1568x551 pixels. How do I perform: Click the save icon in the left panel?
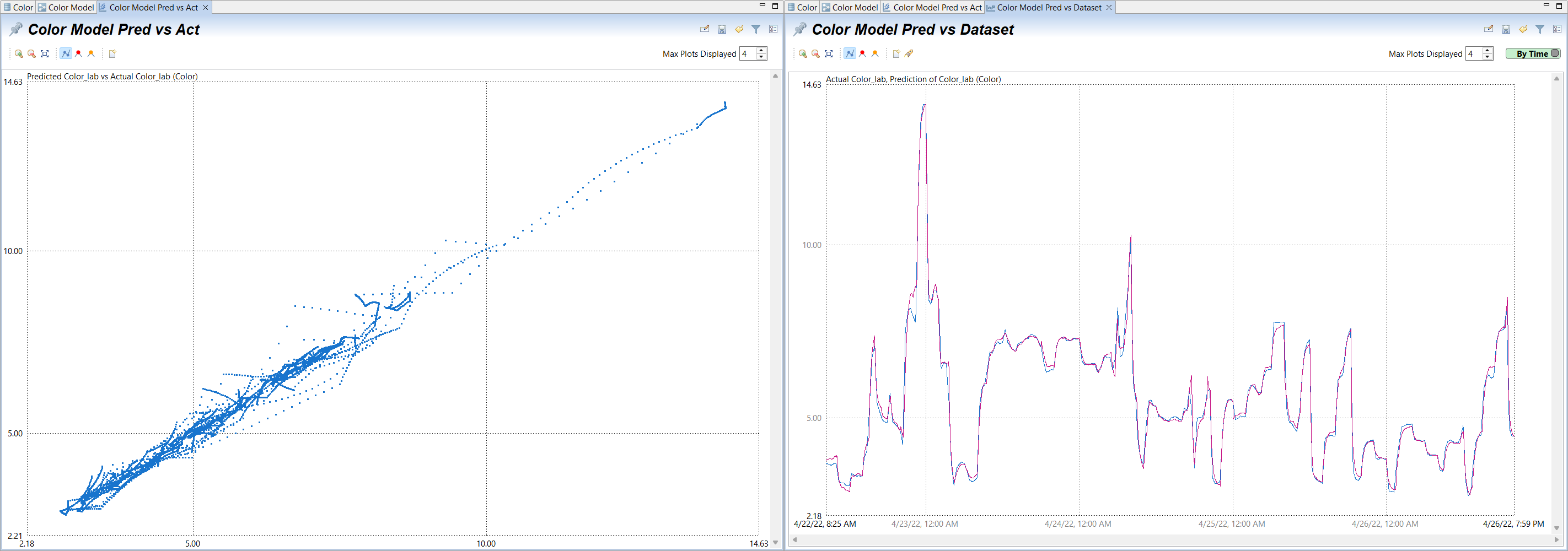(x=722, y=29)
